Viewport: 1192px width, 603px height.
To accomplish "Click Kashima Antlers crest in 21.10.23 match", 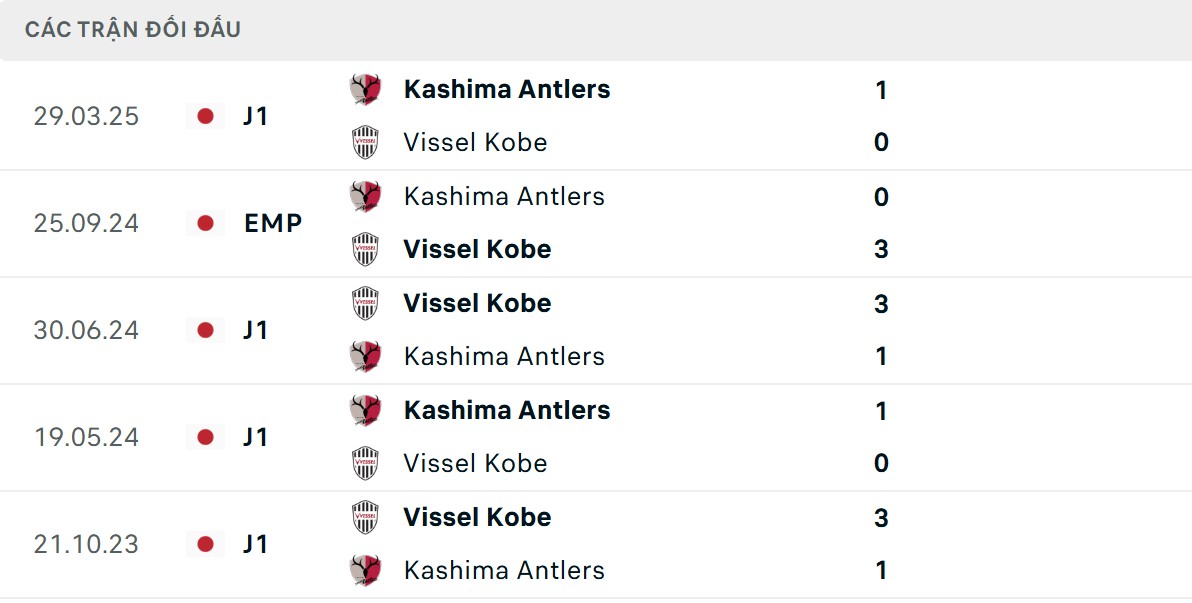I will pos(365,570).
